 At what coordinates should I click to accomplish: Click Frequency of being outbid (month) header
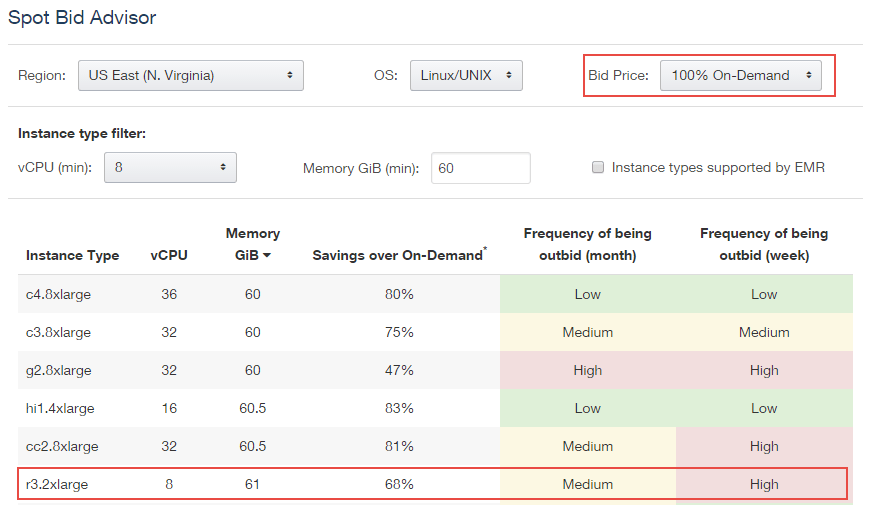(x=587, y=244)
